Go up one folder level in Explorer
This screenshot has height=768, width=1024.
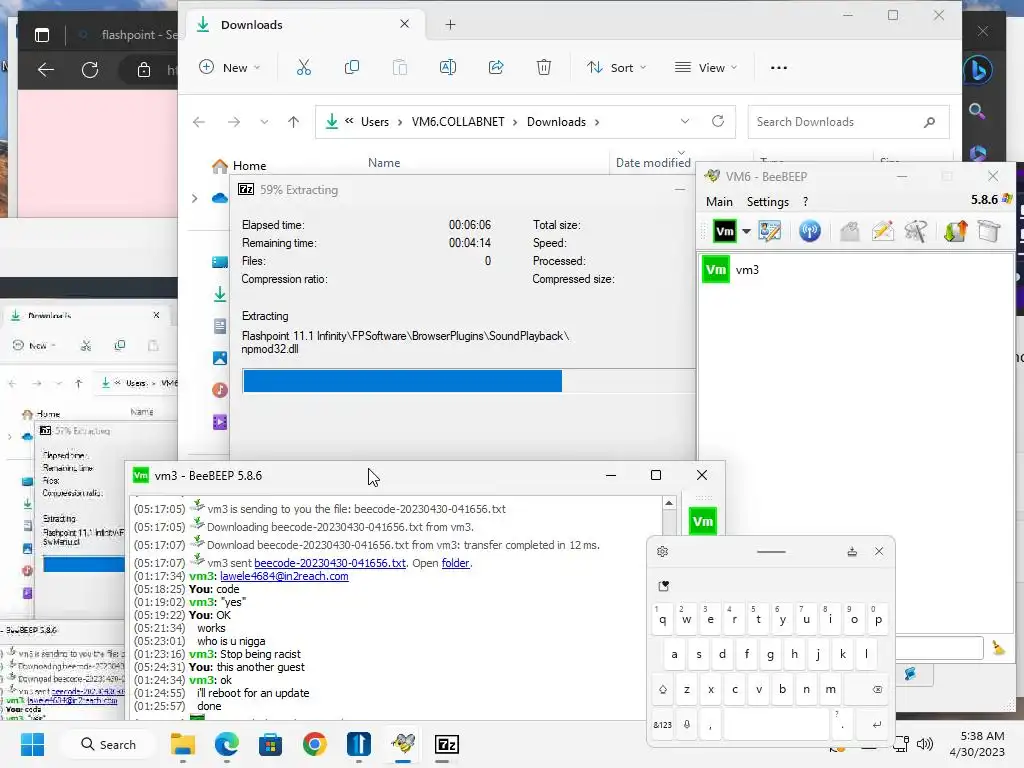[x=293, y=121]
